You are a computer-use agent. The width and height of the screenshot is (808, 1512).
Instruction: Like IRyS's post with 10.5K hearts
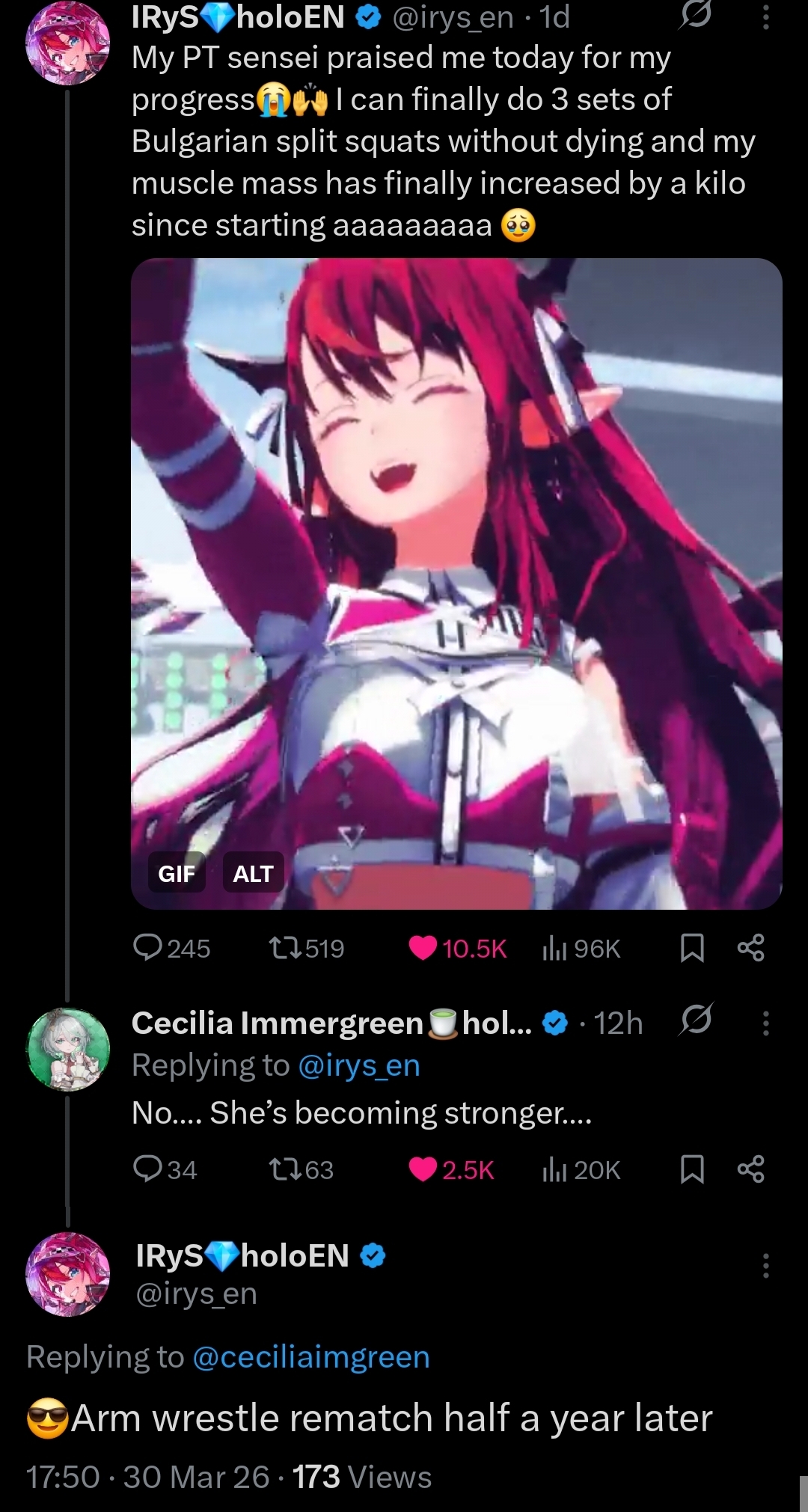[458, 948]
